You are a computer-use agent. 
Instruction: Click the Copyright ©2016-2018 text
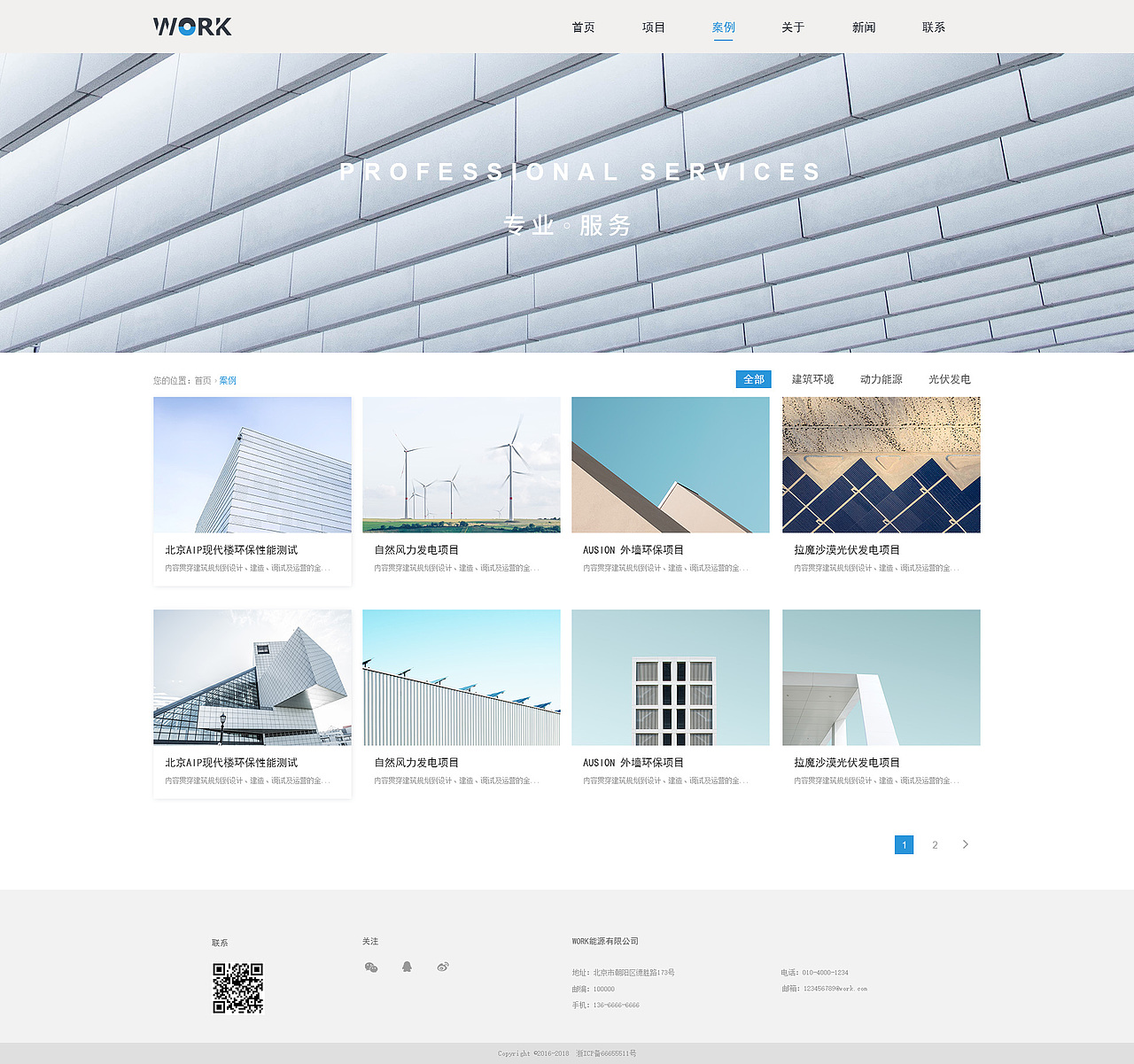[533, 1053]
